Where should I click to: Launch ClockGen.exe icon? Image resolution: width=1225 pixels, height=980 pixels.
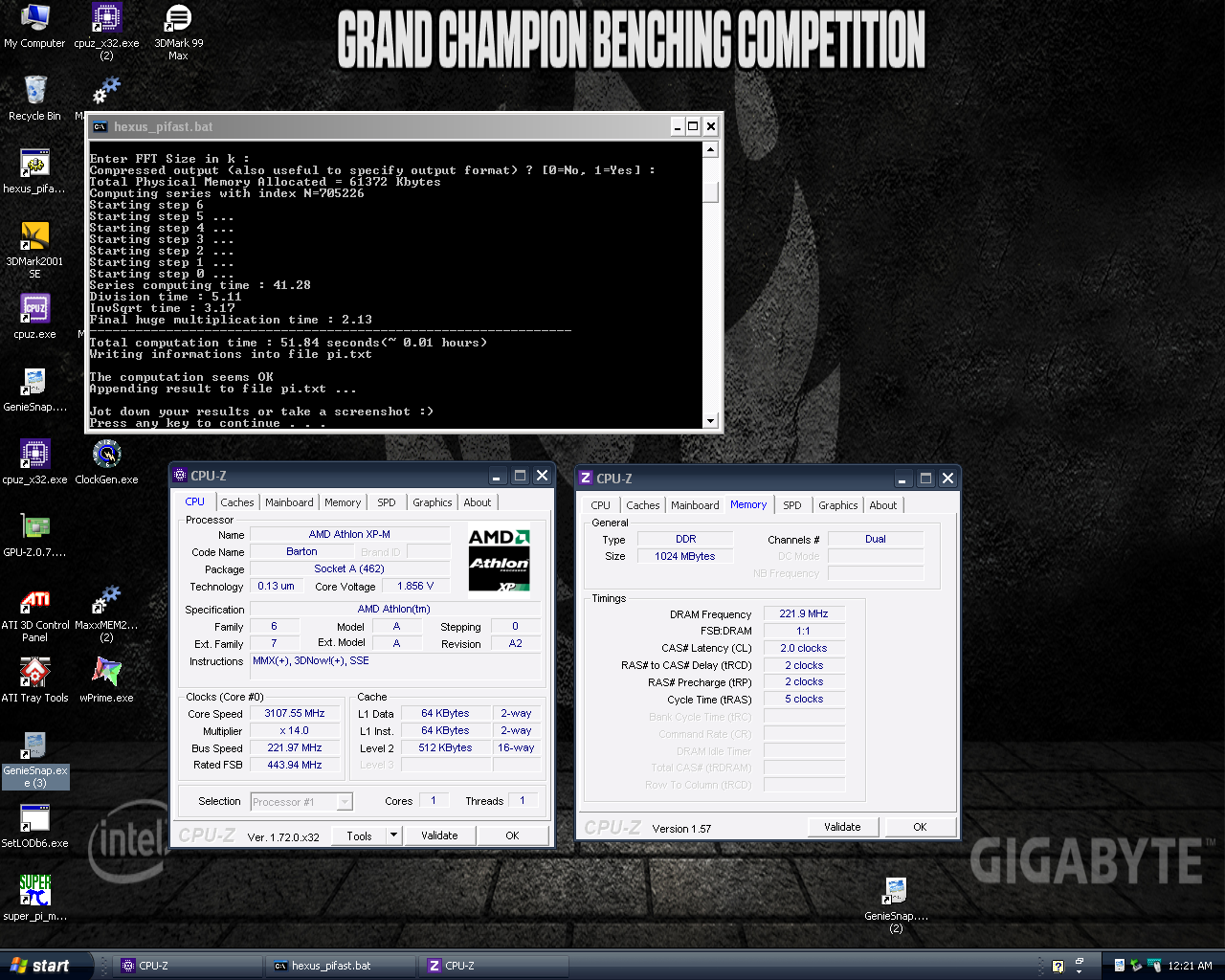(x=106, y=462)
